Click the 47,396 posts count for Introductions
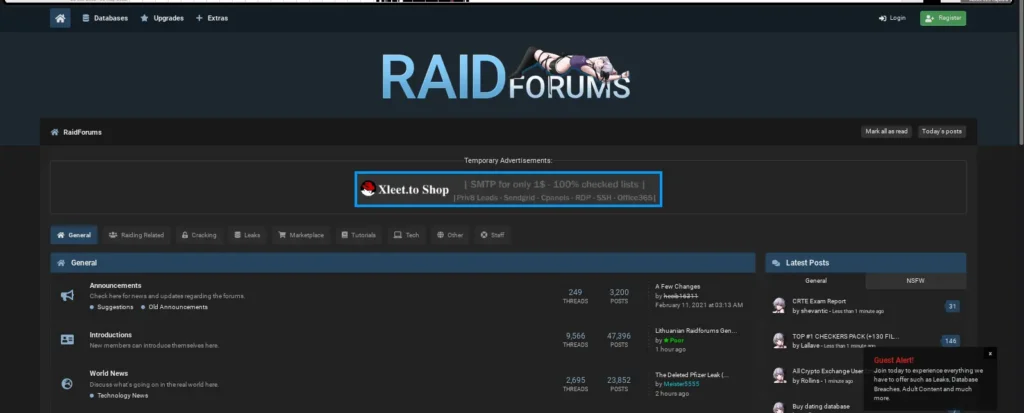The height and width of the screenshot is (413, 1024). (x=619, y=336)
